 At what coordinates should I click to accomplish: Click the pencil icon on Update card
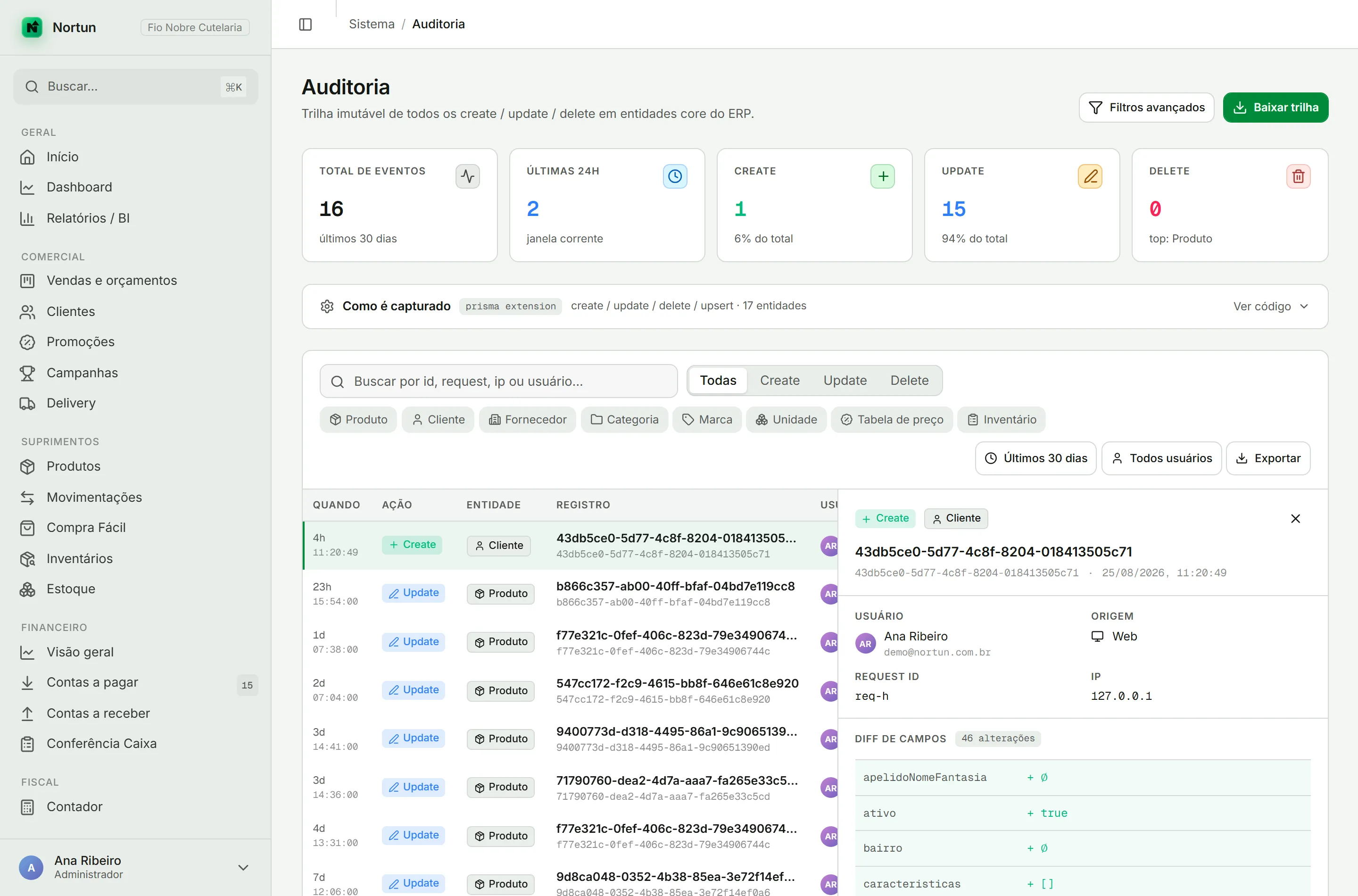pyautogui.click(x=1090, y=176)
